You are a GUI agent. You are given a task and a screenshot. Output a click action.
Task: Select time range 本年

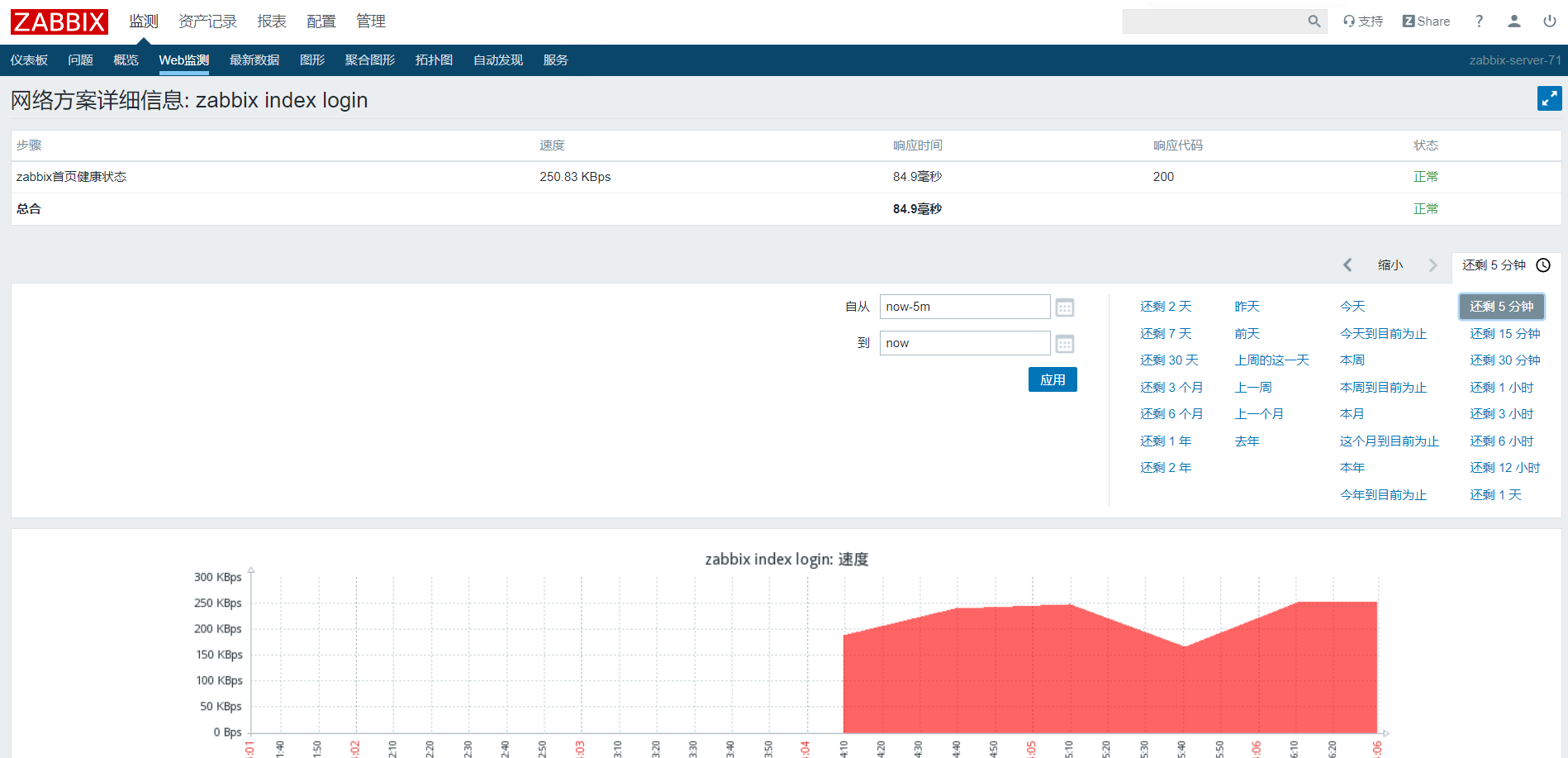pos(1352,468)
